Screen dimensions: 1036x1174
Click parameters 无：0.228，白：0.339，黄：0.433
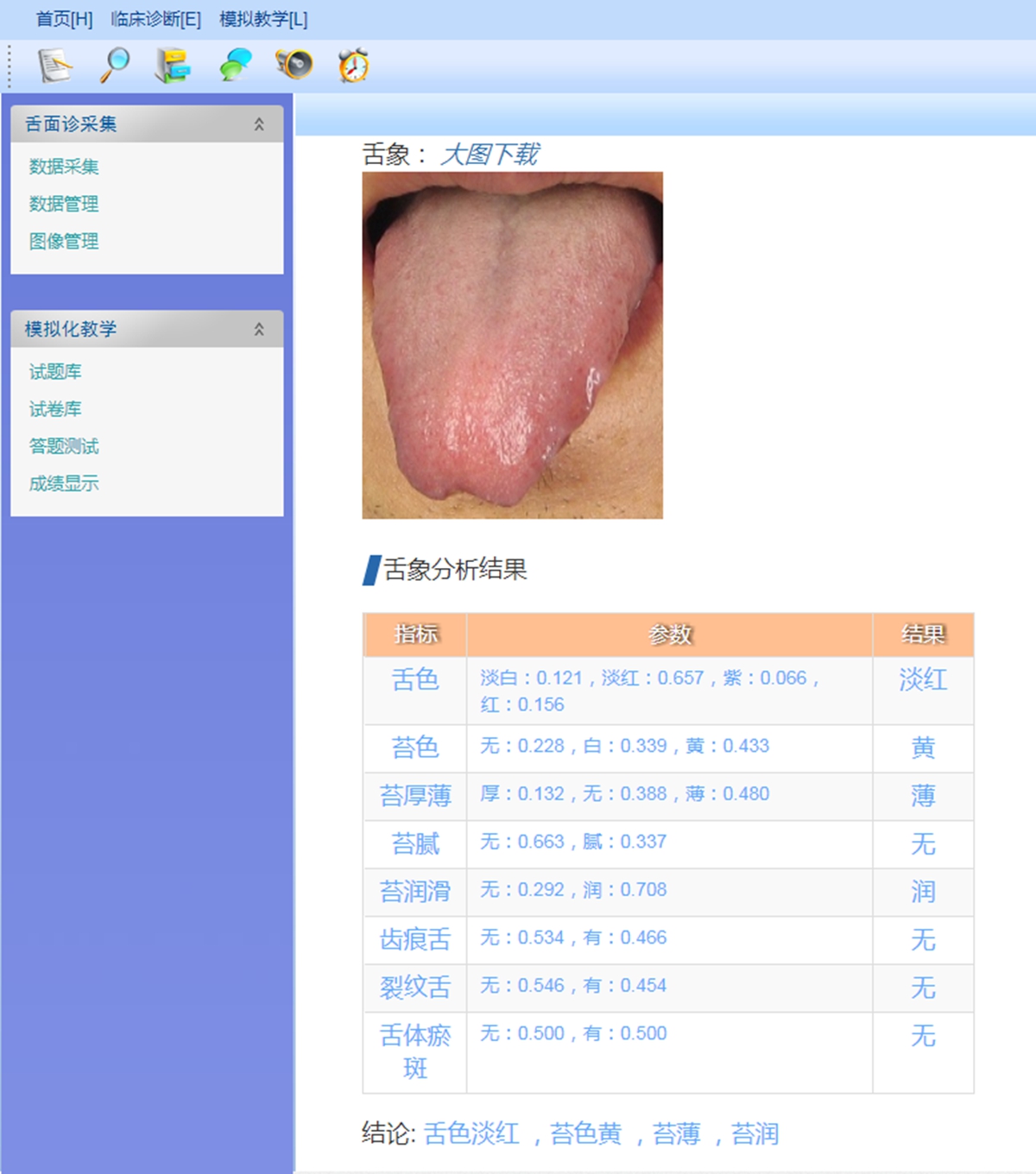(625, 746)
